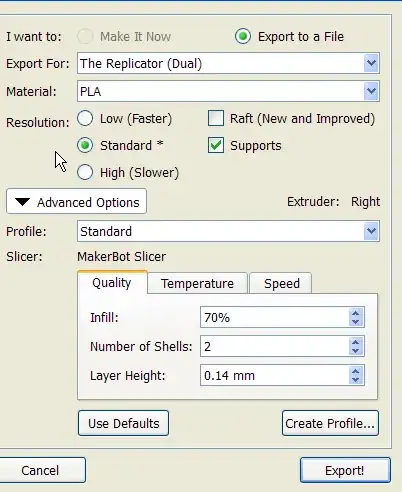Collapse the Advanced Options section
This screenshot has height=492, width=402.
pos(76,201)
